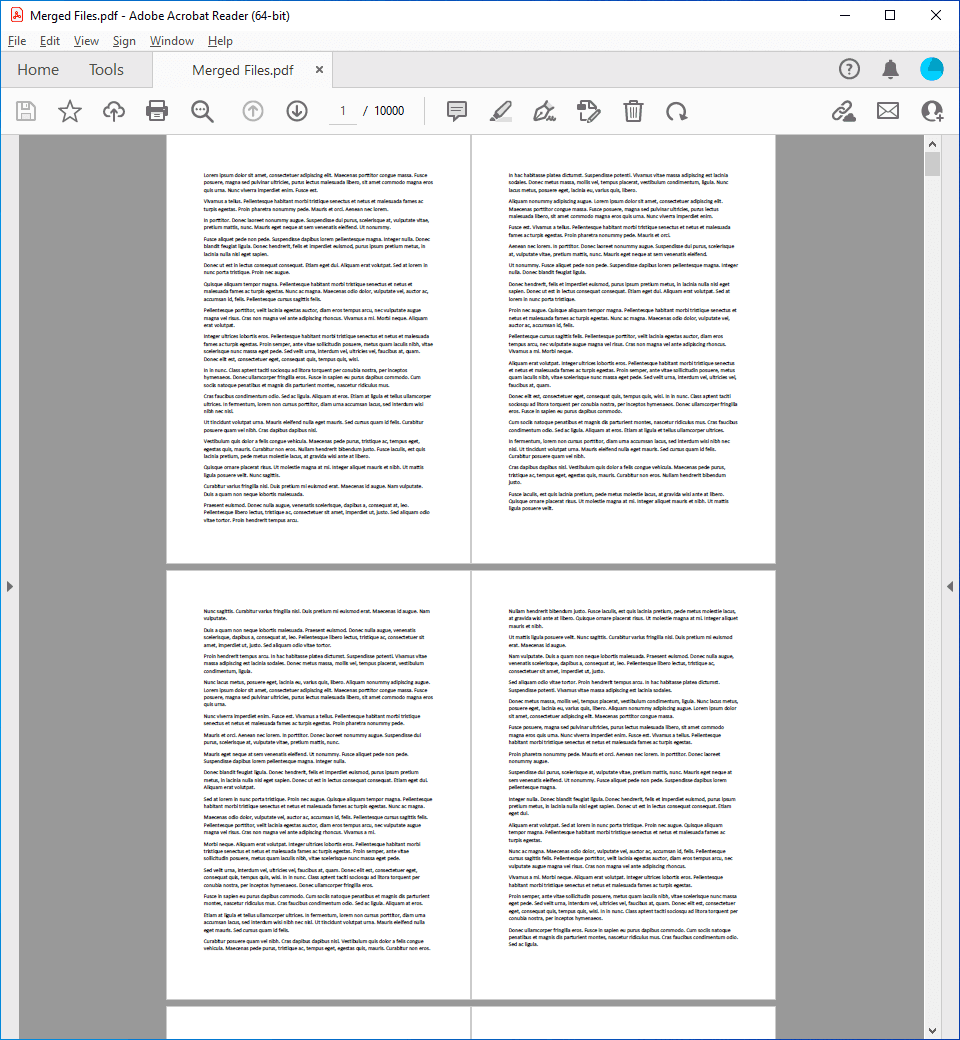Image resolution: width=960 pixels, height=1040 pixels.
Task: Print the document using the printer icon
Action: pos(157,111)
